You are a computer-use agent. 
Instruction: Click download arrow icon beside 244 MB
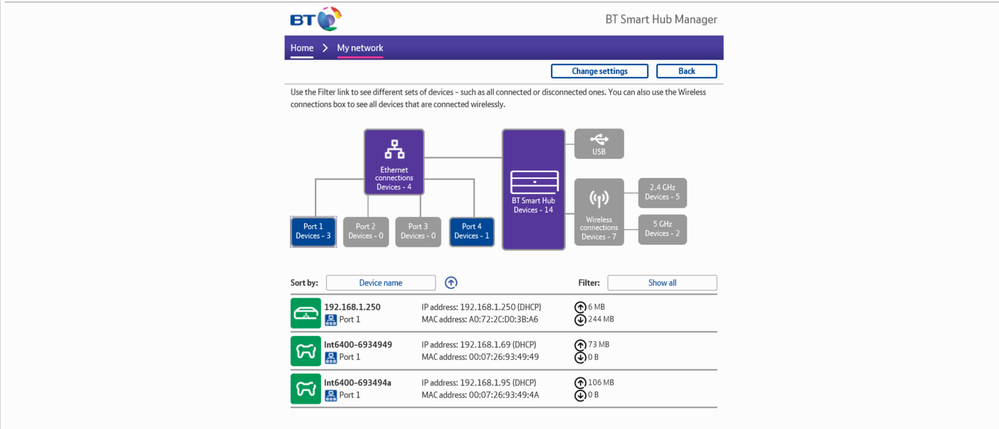click(580, 319)
